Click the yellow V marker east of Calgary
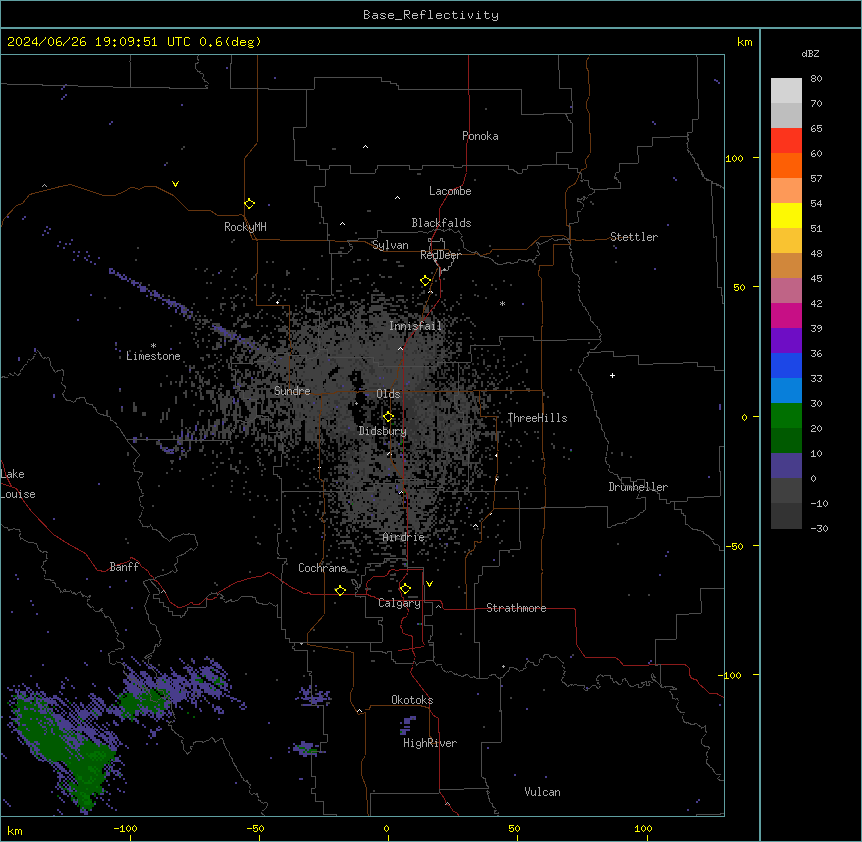The image size is (862, 842). click(x=429, y=584)
